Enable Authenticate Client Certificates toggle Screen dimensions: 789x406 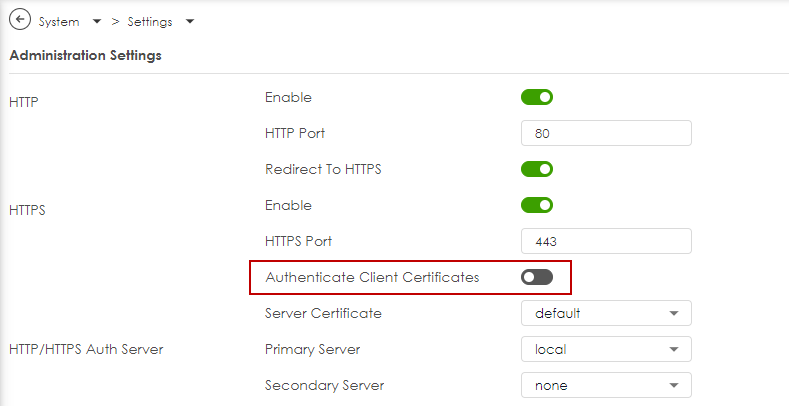(x=537, y=277)
